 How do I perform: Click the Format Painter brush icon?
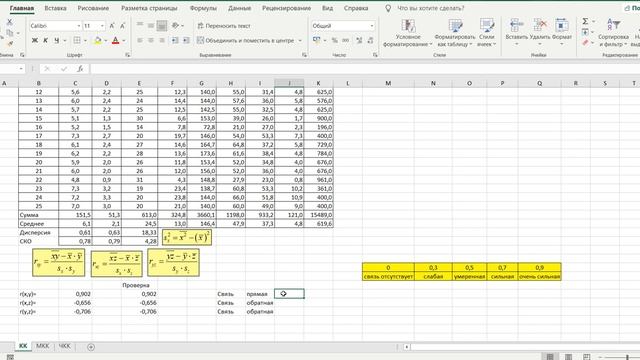(9, 43)
